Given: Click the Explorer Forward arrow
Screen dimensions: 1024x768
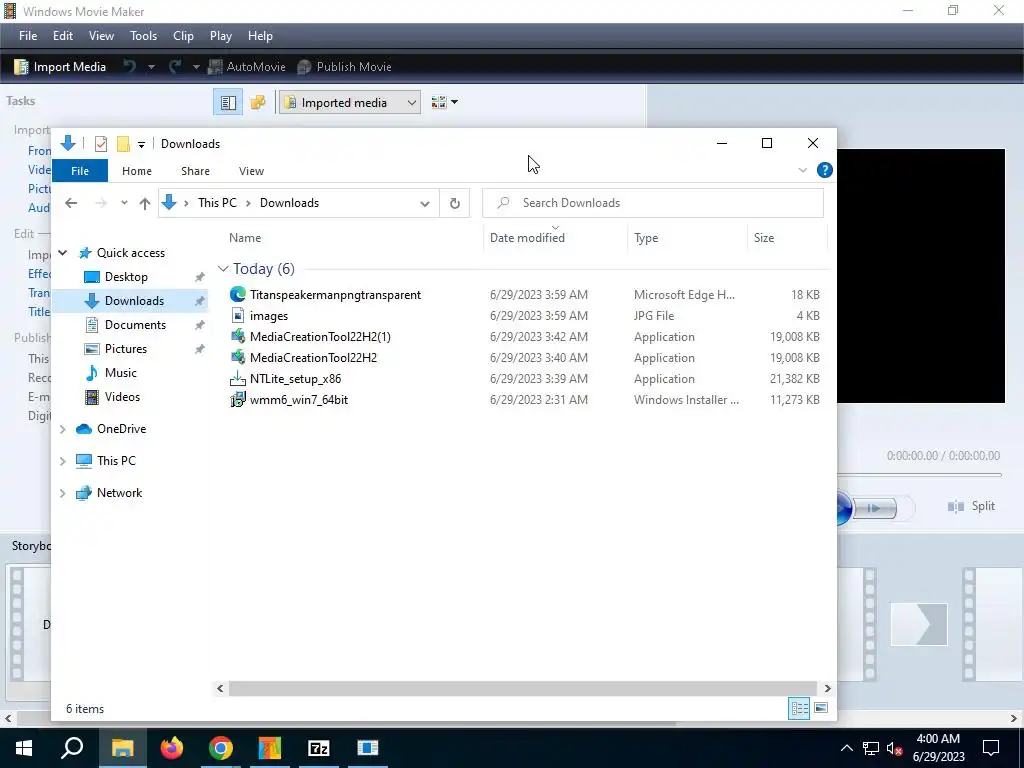Looking at the screenshot, I should point(101,203).
